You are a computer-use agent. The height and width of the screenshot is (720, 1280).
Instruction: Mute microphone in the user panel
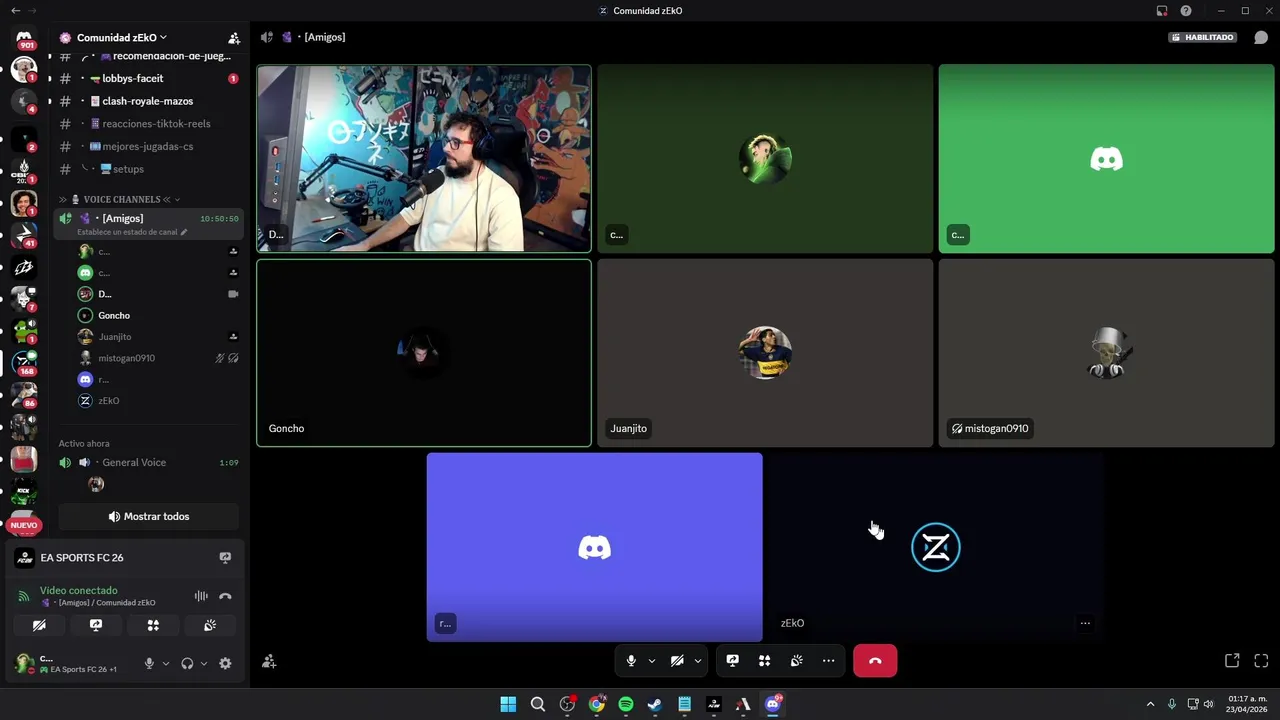pyautogui.click(x=149, y=663)
